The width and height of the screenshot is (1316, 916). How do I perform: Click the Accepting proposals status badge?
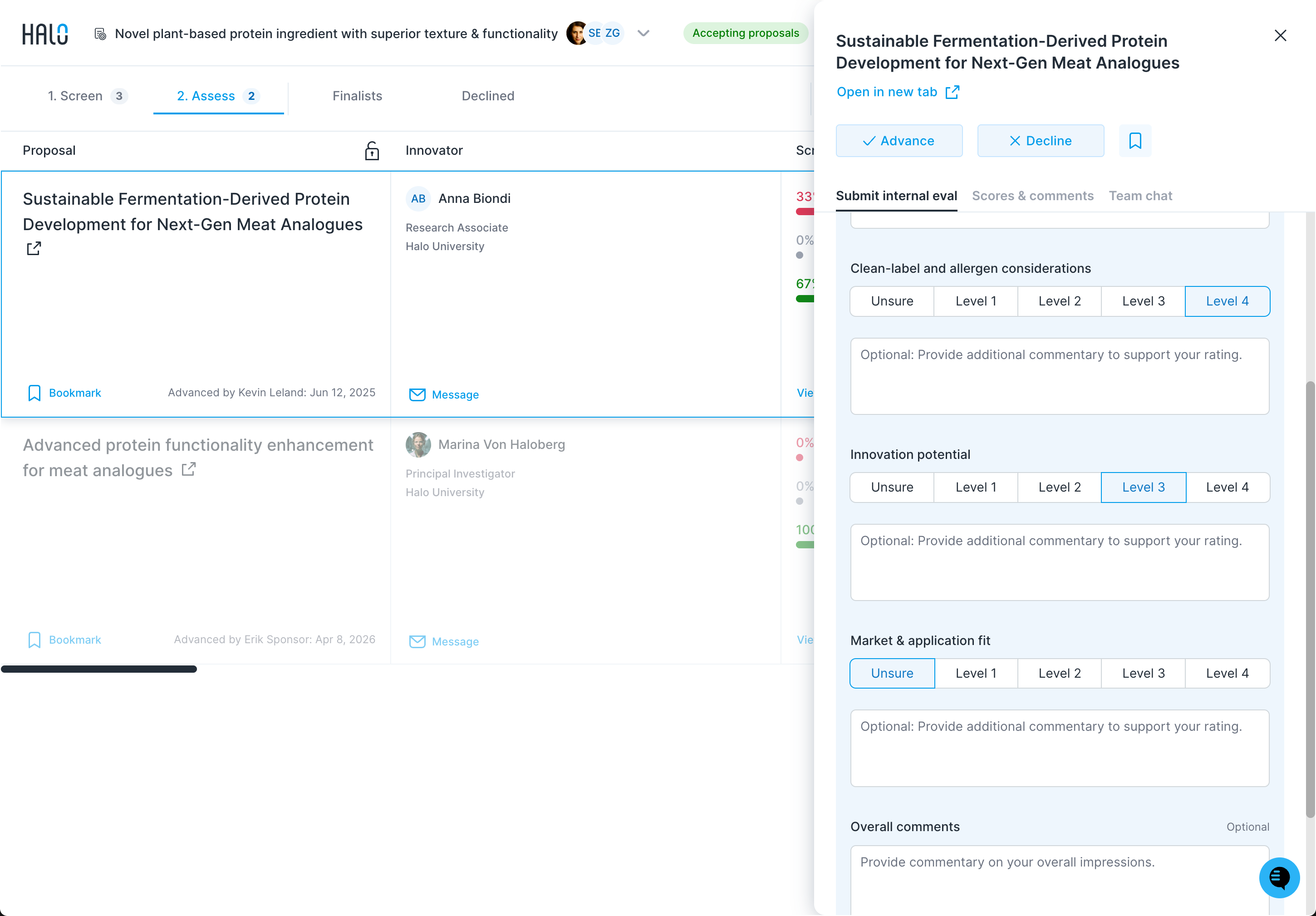(745, 33)
